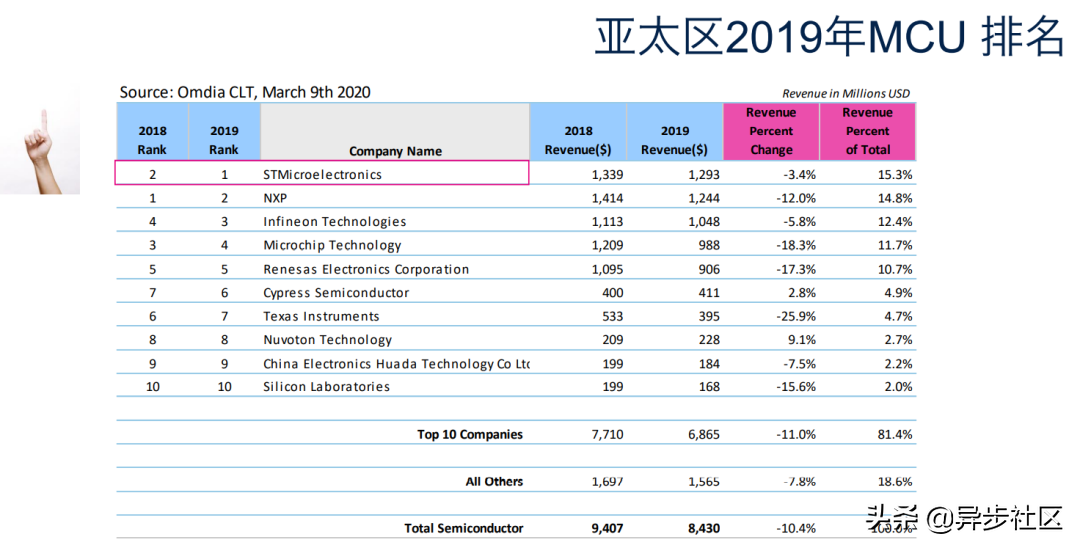
Task: Click the Top 10 2019 total 6,865
Action: [x=703, y=434]
